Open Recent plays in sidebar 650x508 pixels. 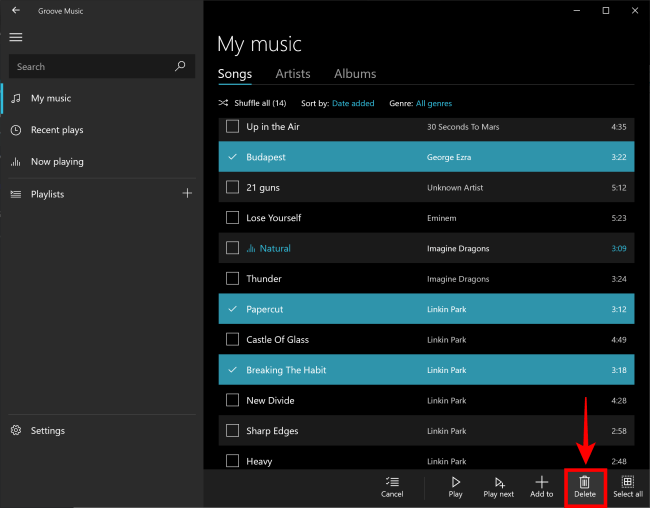click(57, 130)
